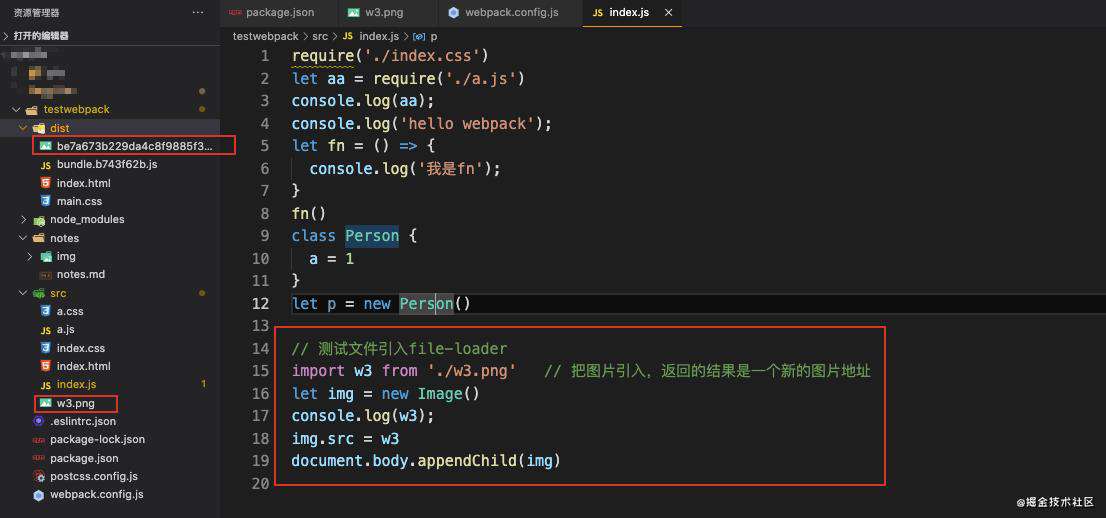Click the webpack icon beside webpack.config.js in tree
This screenshot has width=1106, height=518.
[x=38, y=495]
